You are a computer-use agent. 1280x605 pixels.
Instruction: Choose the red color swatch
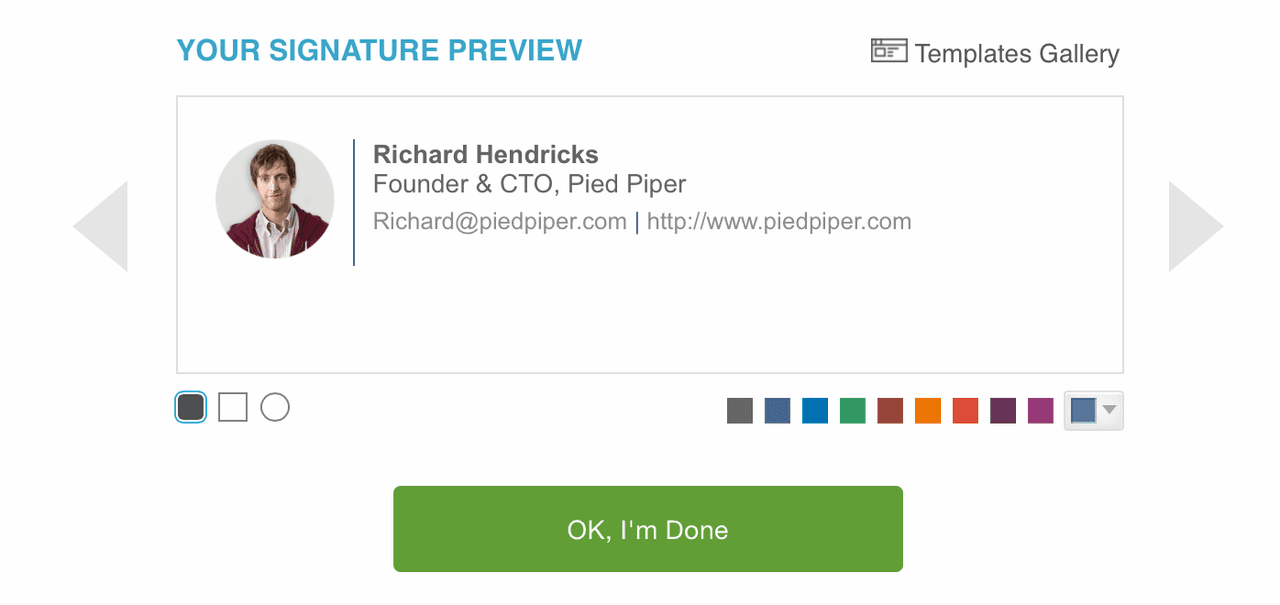(965, 411)
